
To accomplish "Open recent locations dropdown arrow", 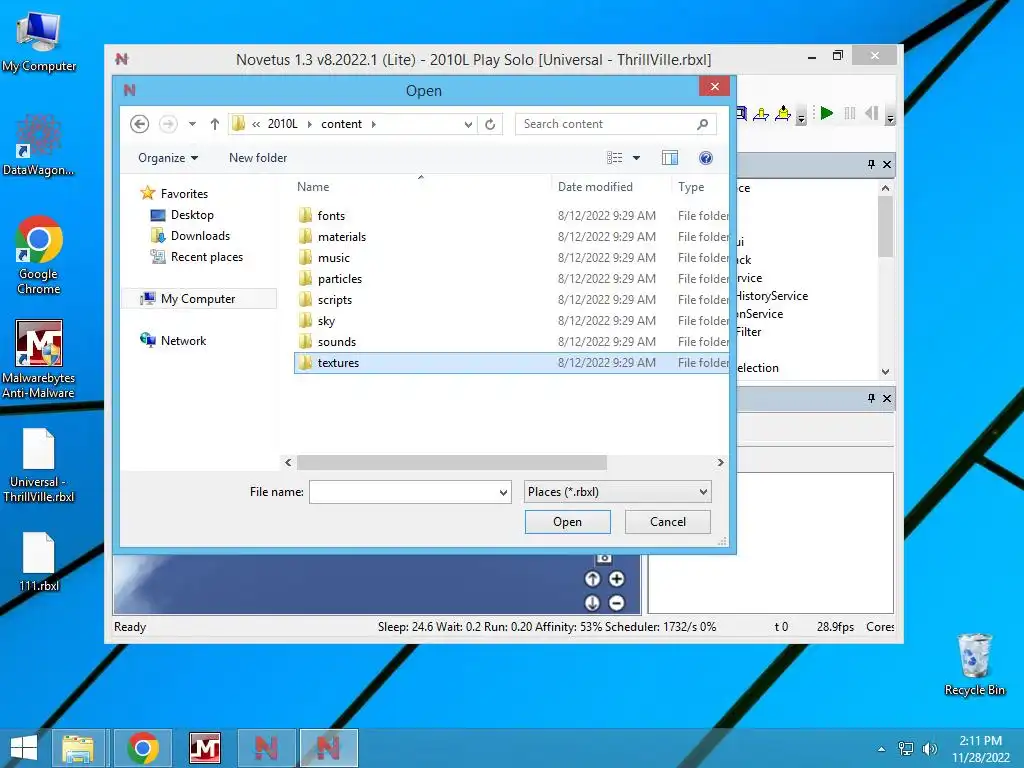I will tap(192, 124).
